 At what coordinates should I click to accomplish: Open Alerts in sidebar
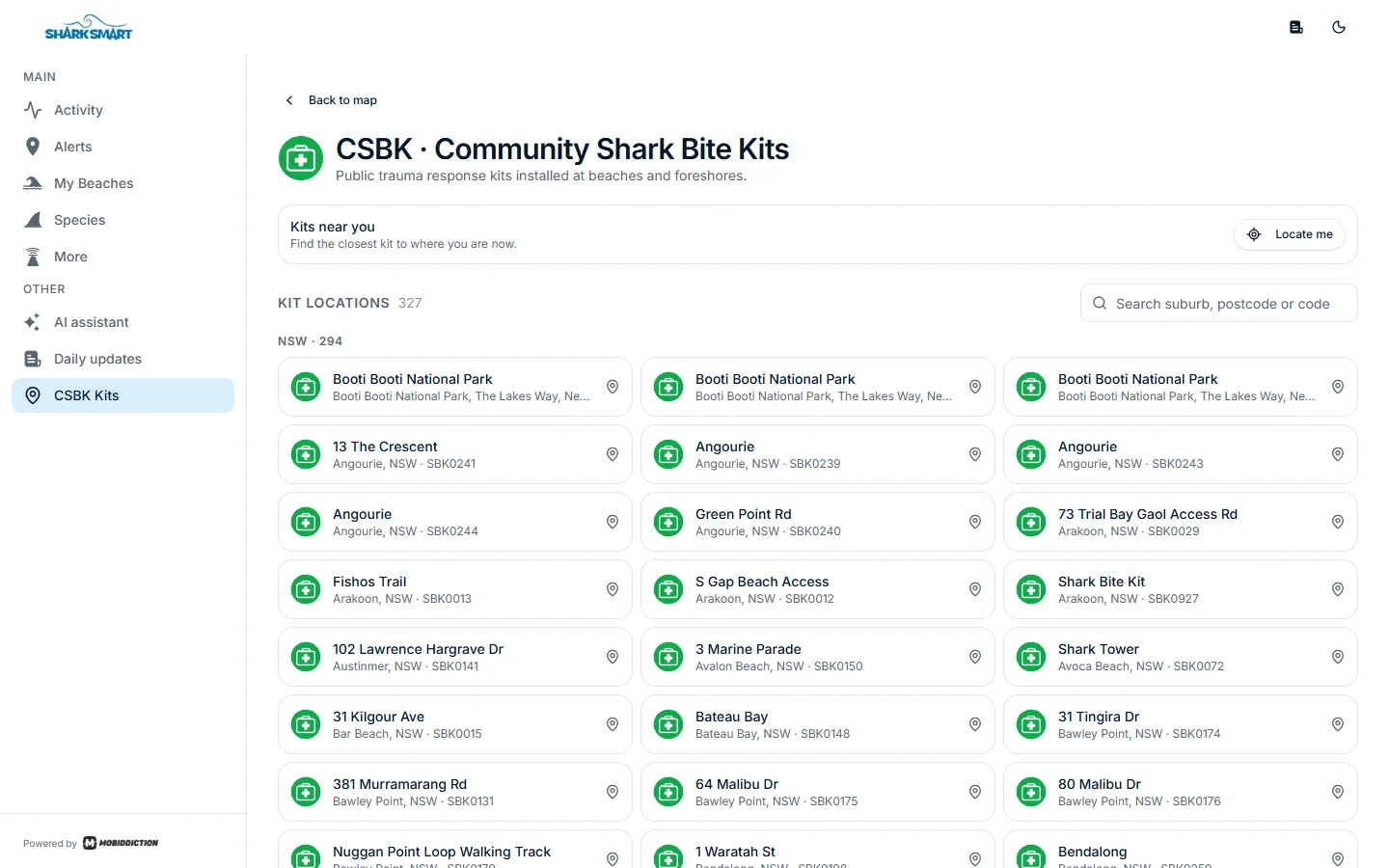123,147
